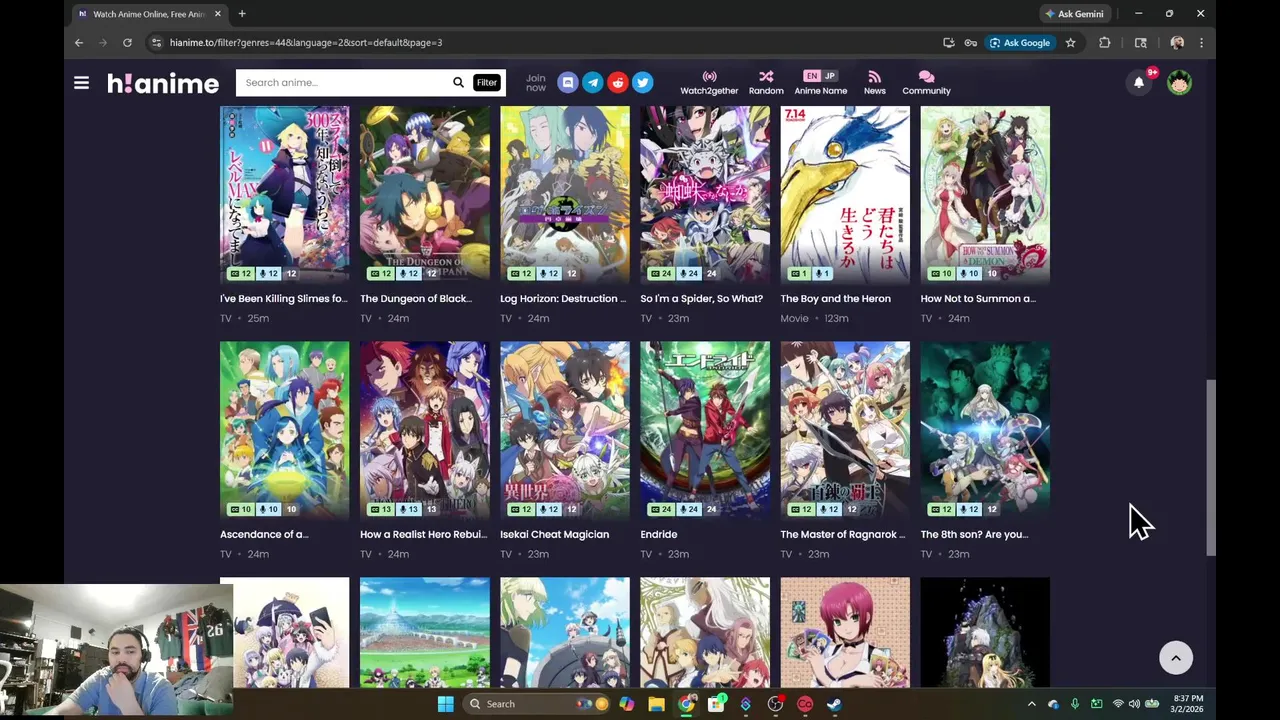This screenshot has height=720, width=1280.
Task: Click the Filter button
Action: pyautogui.click(x=487, y=83)
